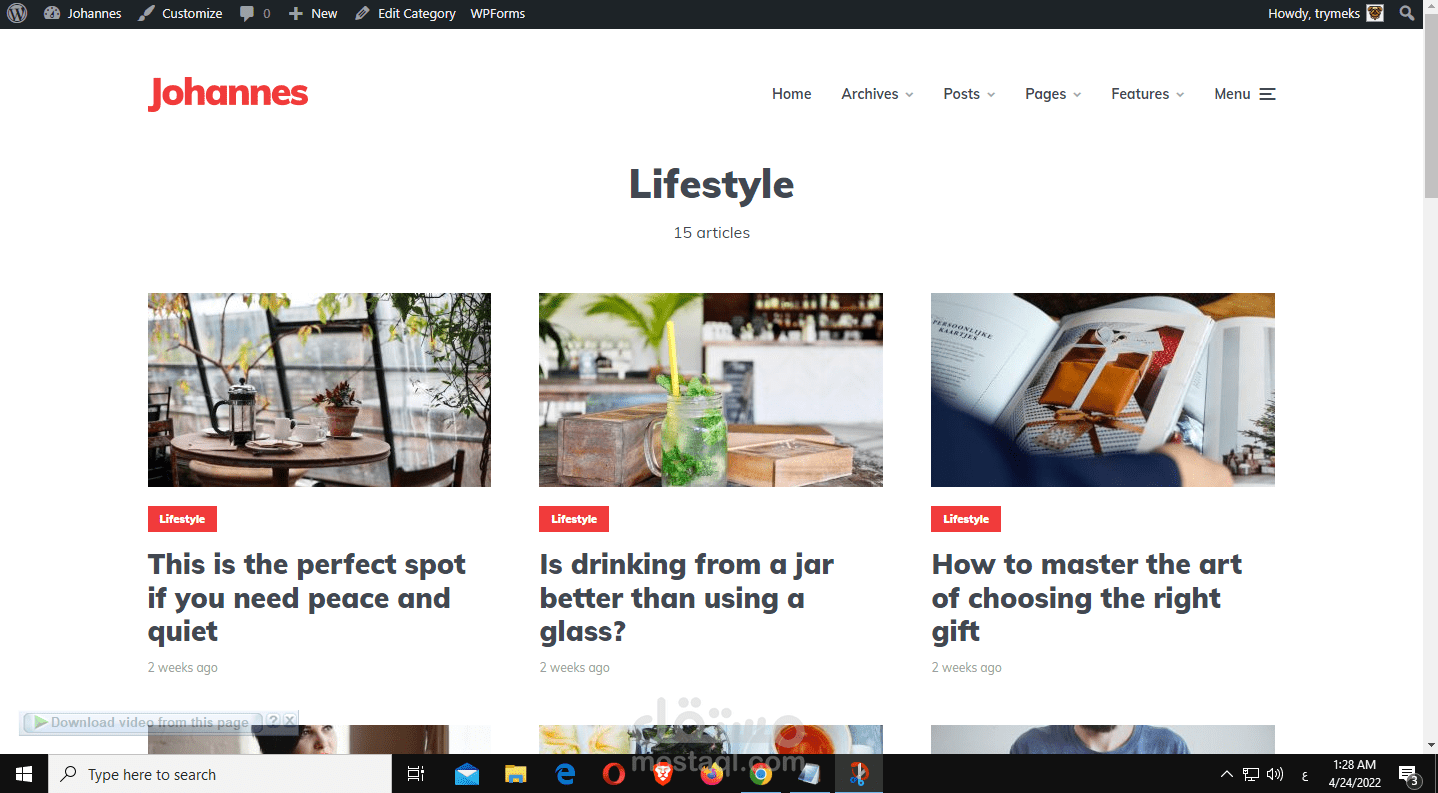The width and height of the screenshot is (1438, 793).
Task: Click the Lifestyle tag under the gift post
Action: (x=965, y=519)
